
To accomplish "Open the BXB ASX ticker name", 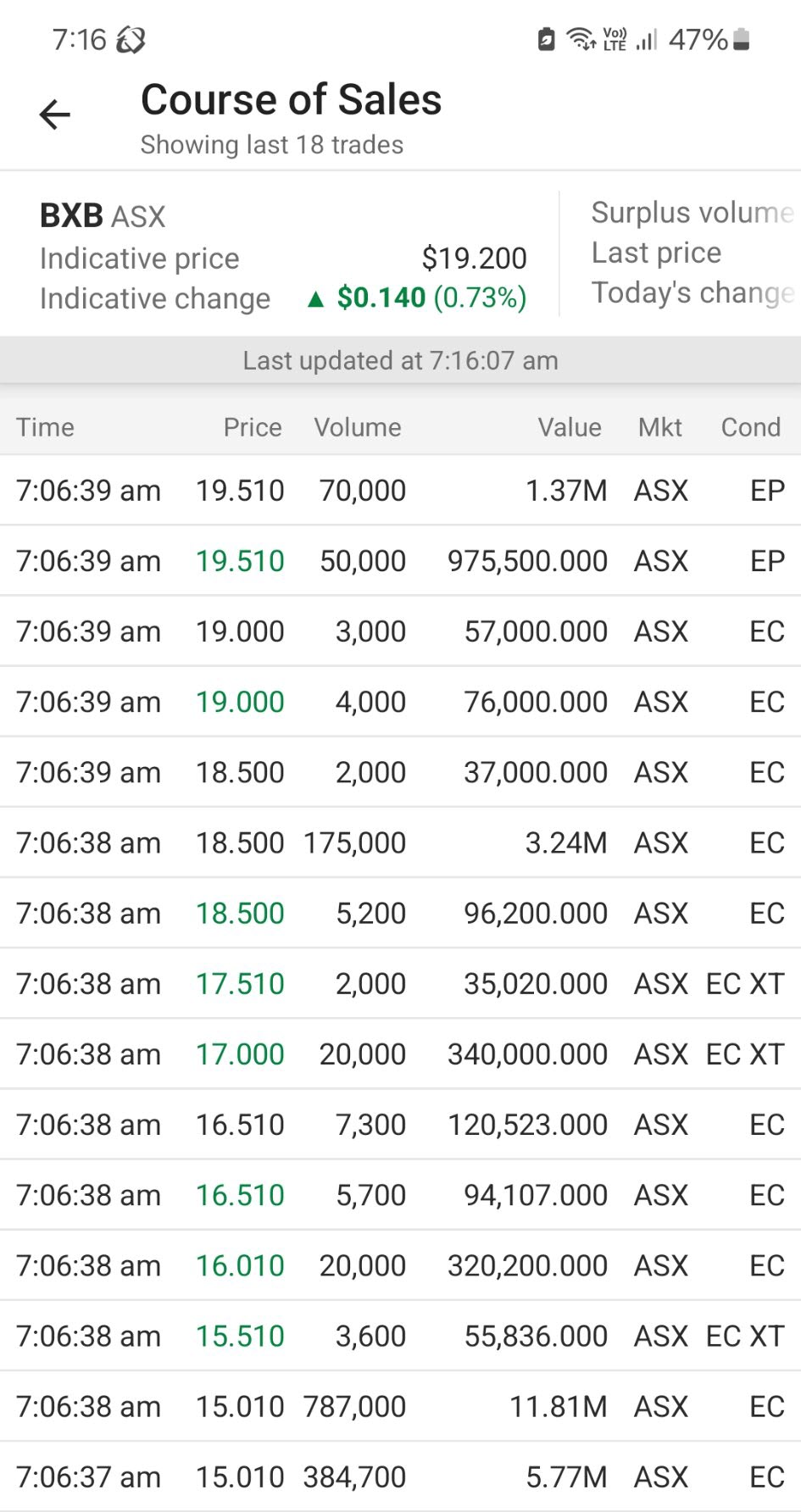I will click(103, 216).
